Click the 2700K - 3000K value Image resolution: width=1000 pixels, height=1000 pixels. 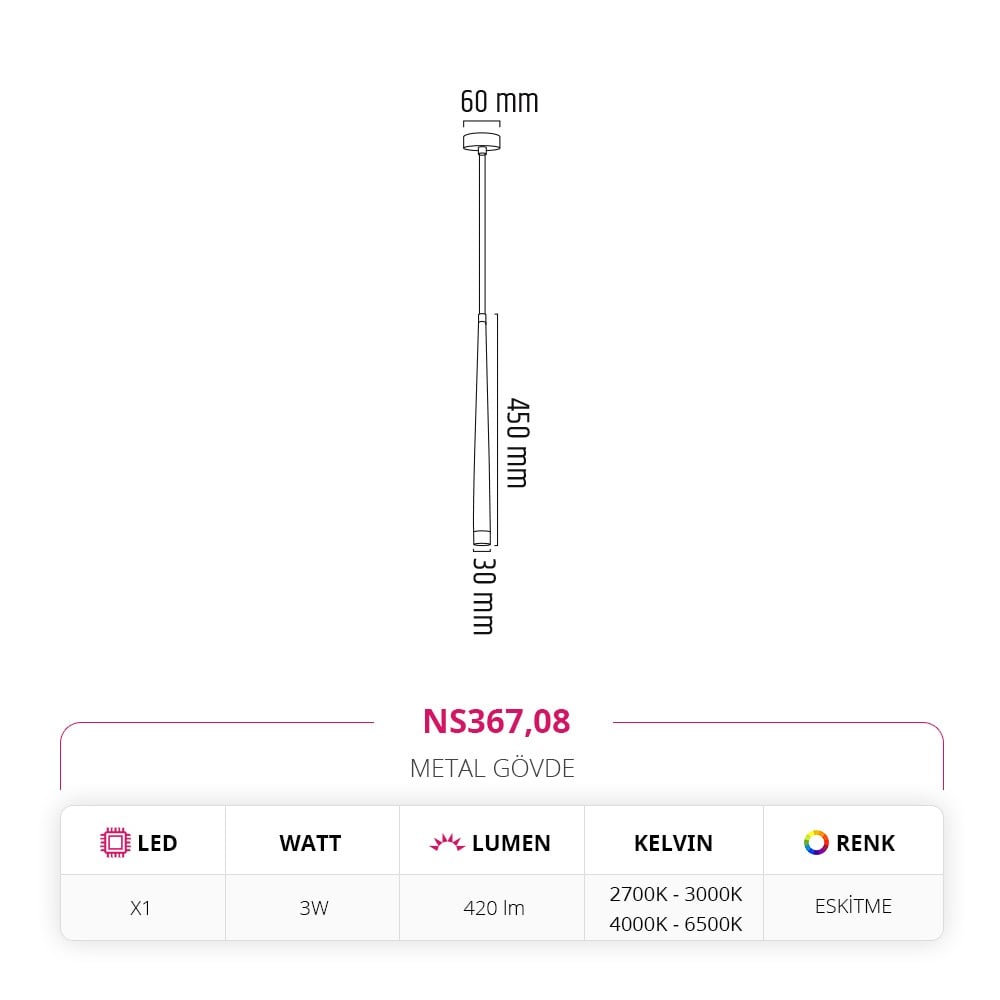675,894
